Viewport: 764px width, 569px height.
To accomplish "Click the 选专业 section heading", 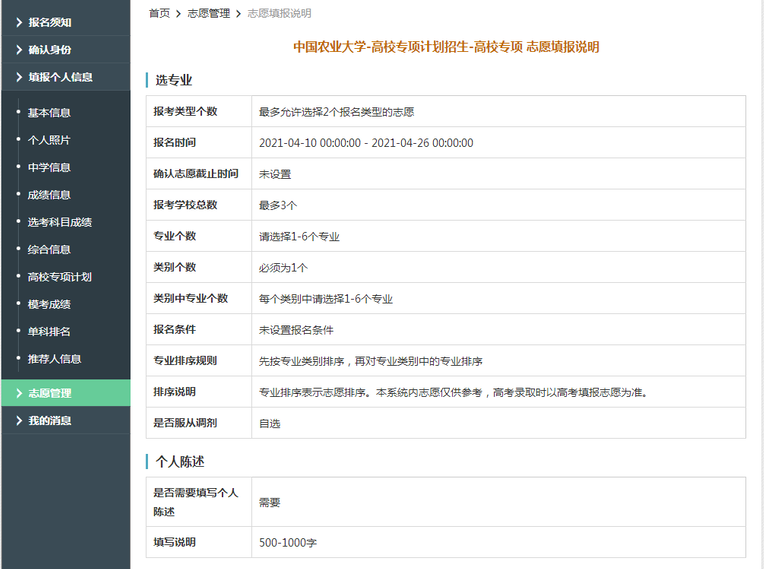I will click(x=173, y=80).
